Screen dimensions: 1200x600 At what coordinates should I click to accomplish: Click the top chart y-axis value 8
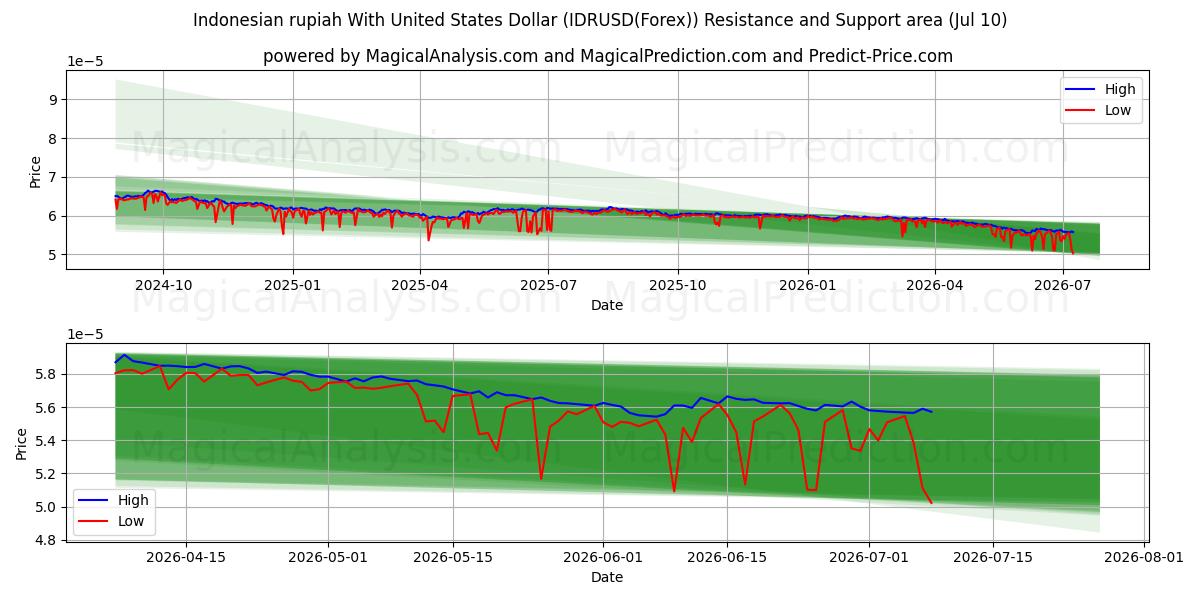point(54,139)
